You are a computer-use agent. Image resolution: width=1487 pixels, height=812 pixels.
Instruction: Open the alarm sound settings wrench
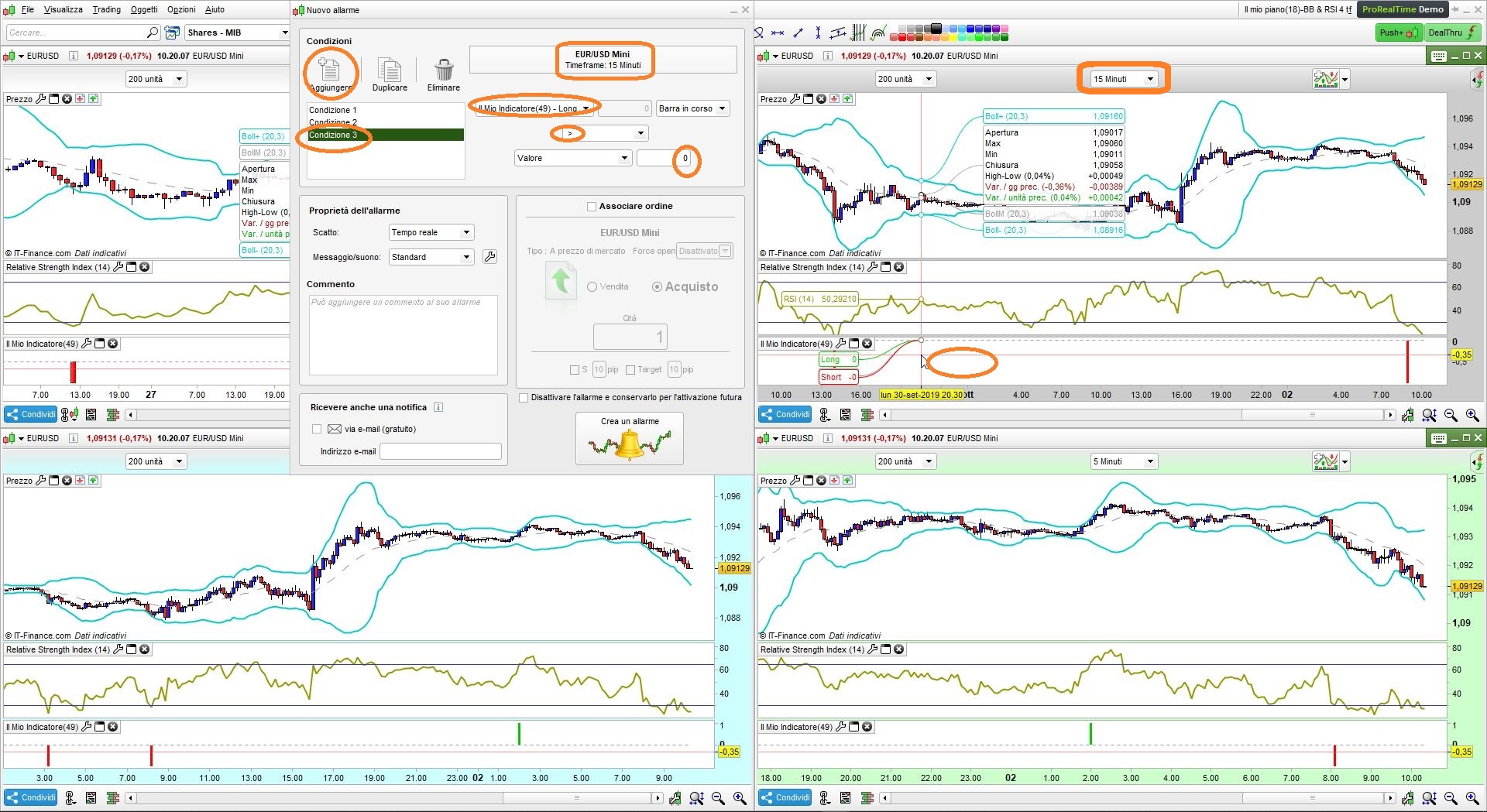point(489,257)
